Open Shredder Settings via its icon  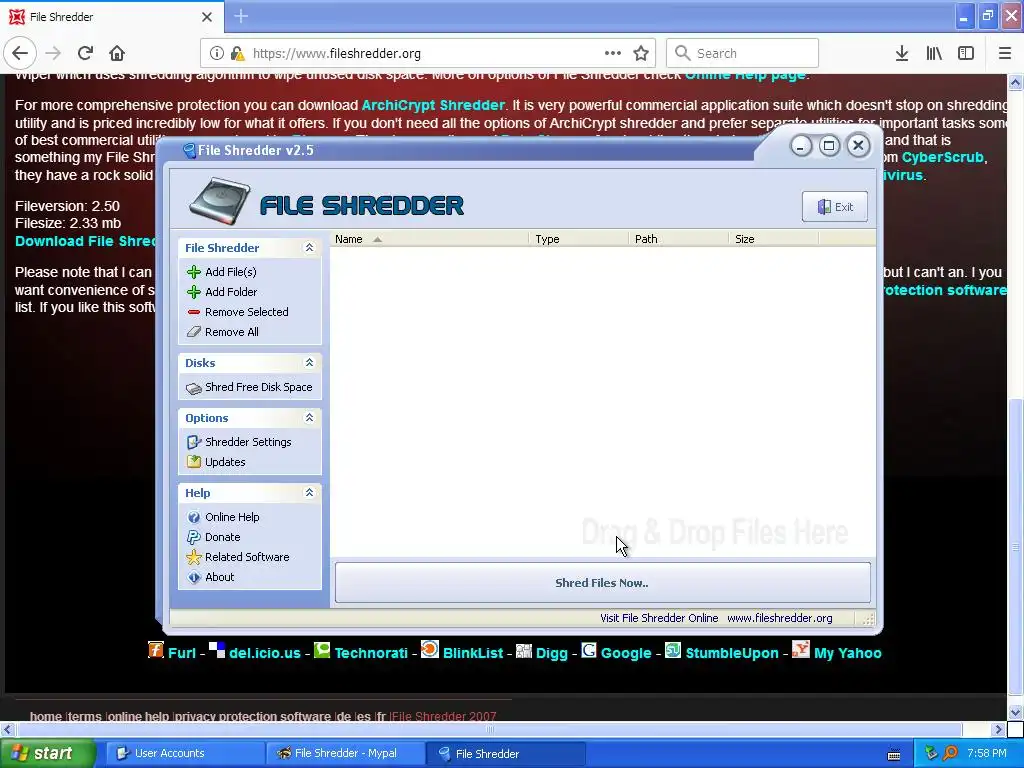[x=194, y=442]
